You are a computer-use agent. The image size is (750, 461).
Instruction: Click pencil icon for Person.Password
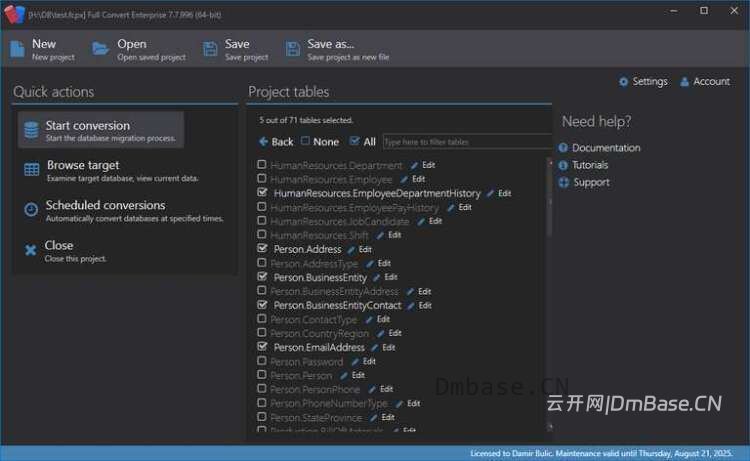[355, 362]
